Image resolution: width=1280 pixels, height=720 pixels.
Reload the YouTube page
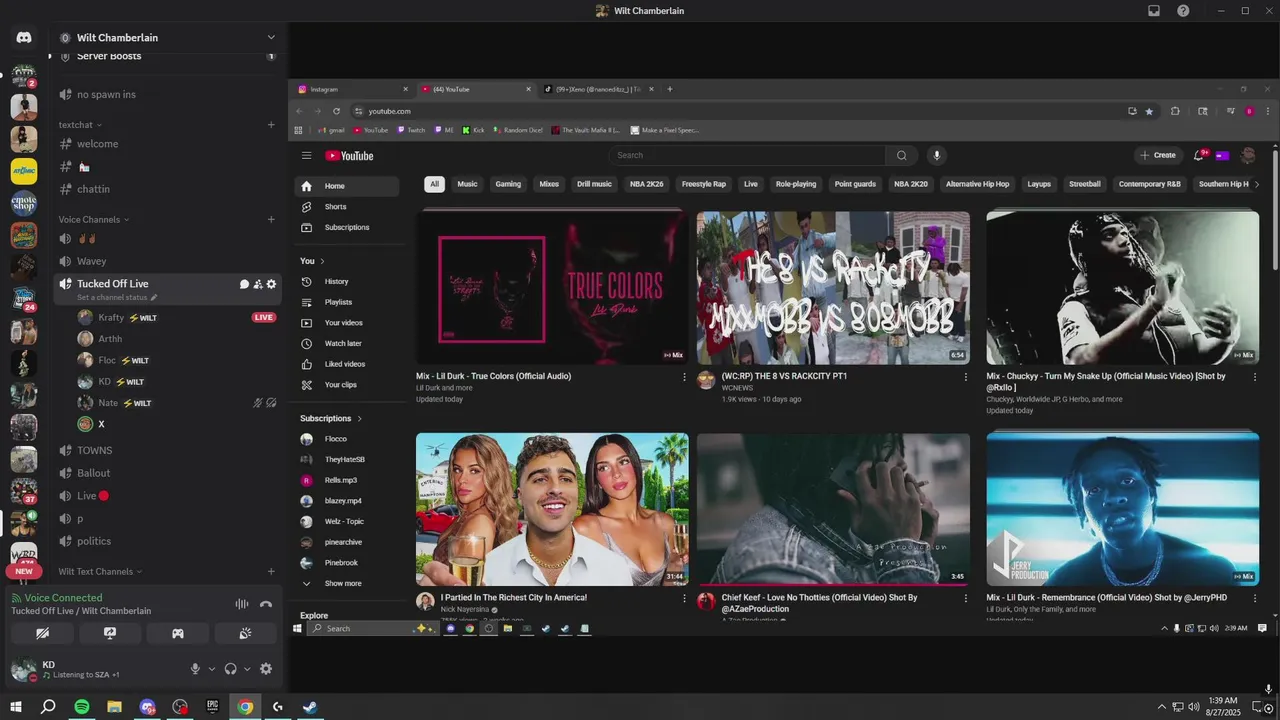(336, 111)
